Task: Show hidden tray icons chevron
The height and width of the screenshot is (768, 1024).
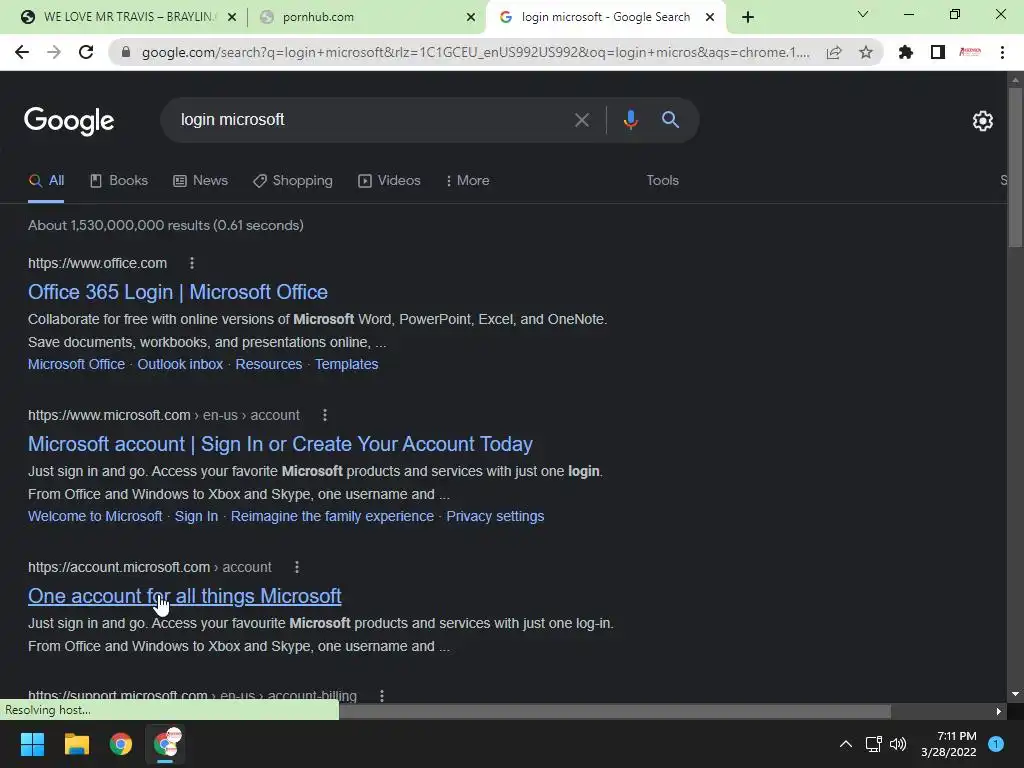Action: pyautogui.click(x=846, y=744)
